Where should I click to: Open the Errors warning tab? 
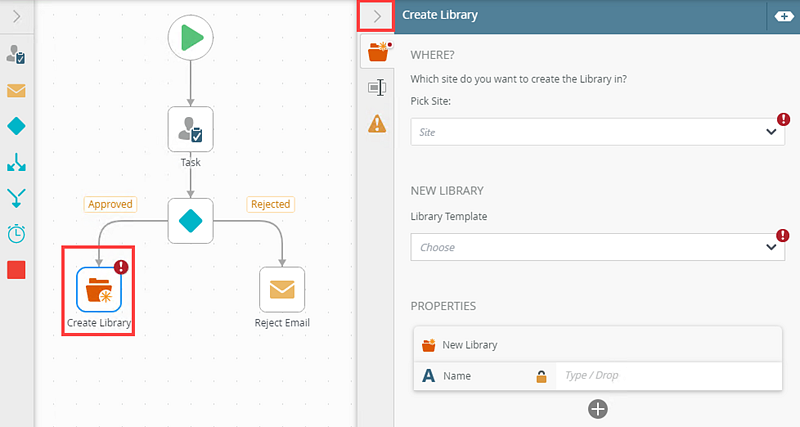[x=377, y=124]
